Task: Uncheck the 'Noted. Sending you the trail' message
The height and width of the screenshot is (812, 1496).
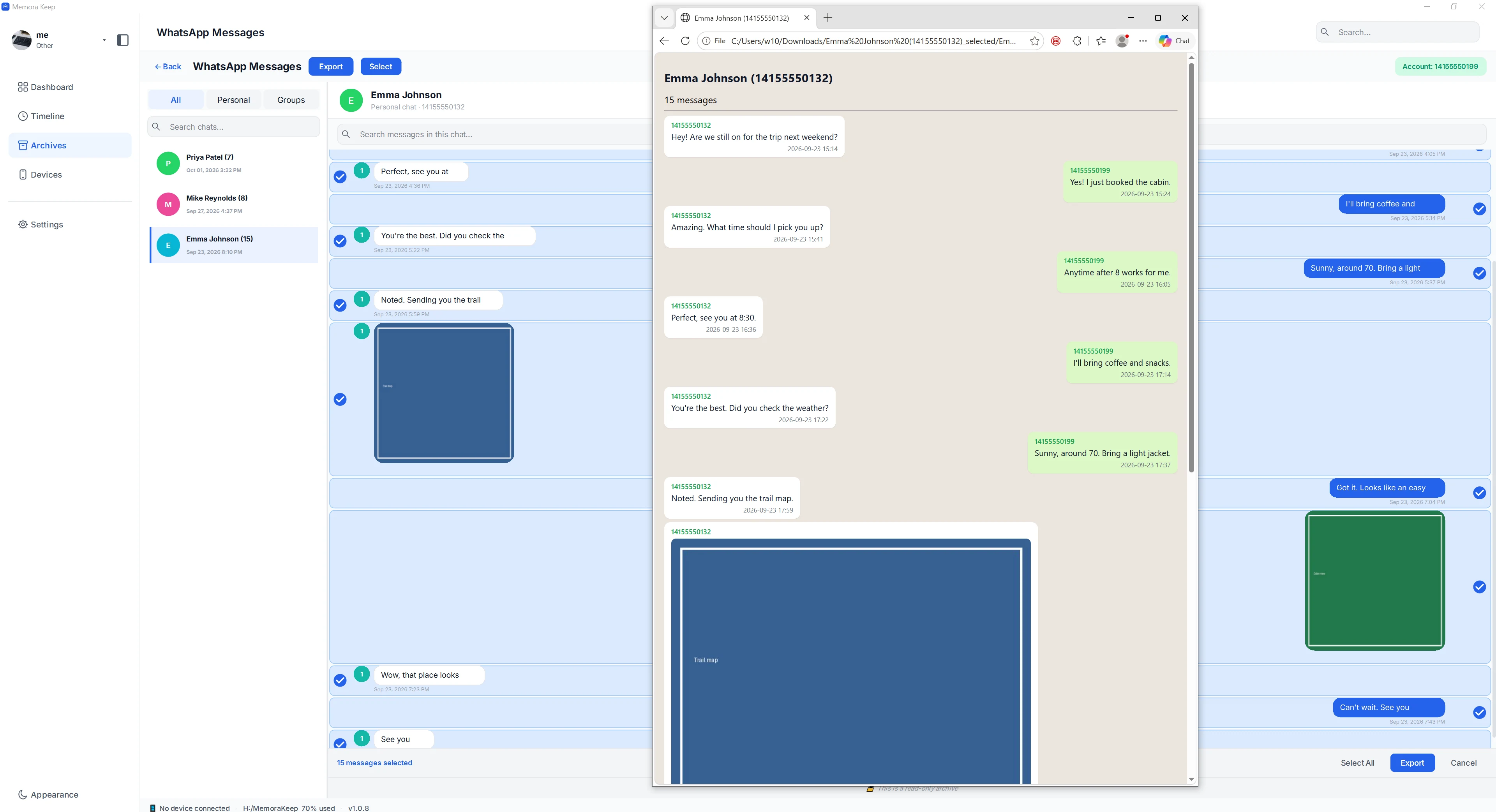Action: point(340,305)
